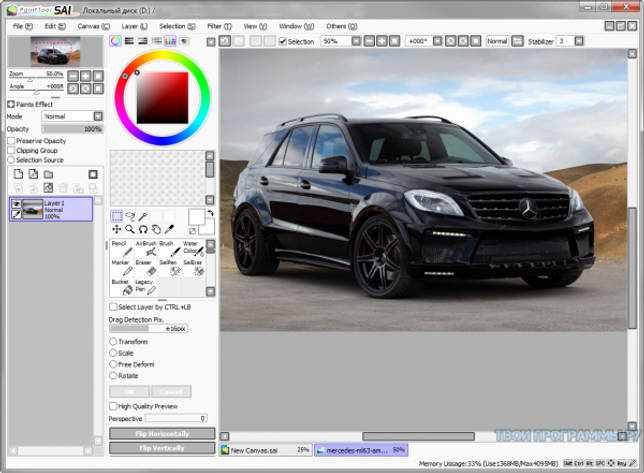Image resolution: width=644 pixels, height=473 pixels.
Task: Choose the Rotate radio option
Action: pyautogui.click(x=113, y=375)
